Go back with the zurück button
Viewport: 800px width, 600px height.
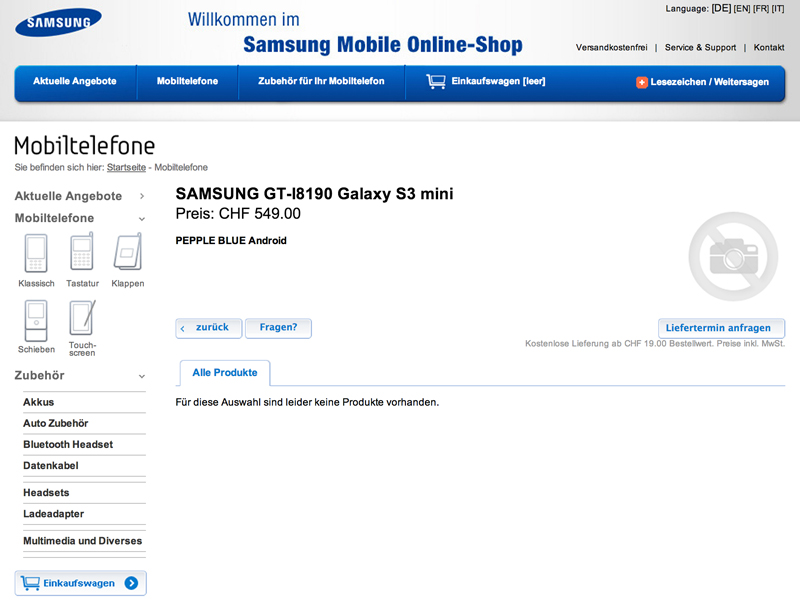pyautogui.click(x=209, y=328)
